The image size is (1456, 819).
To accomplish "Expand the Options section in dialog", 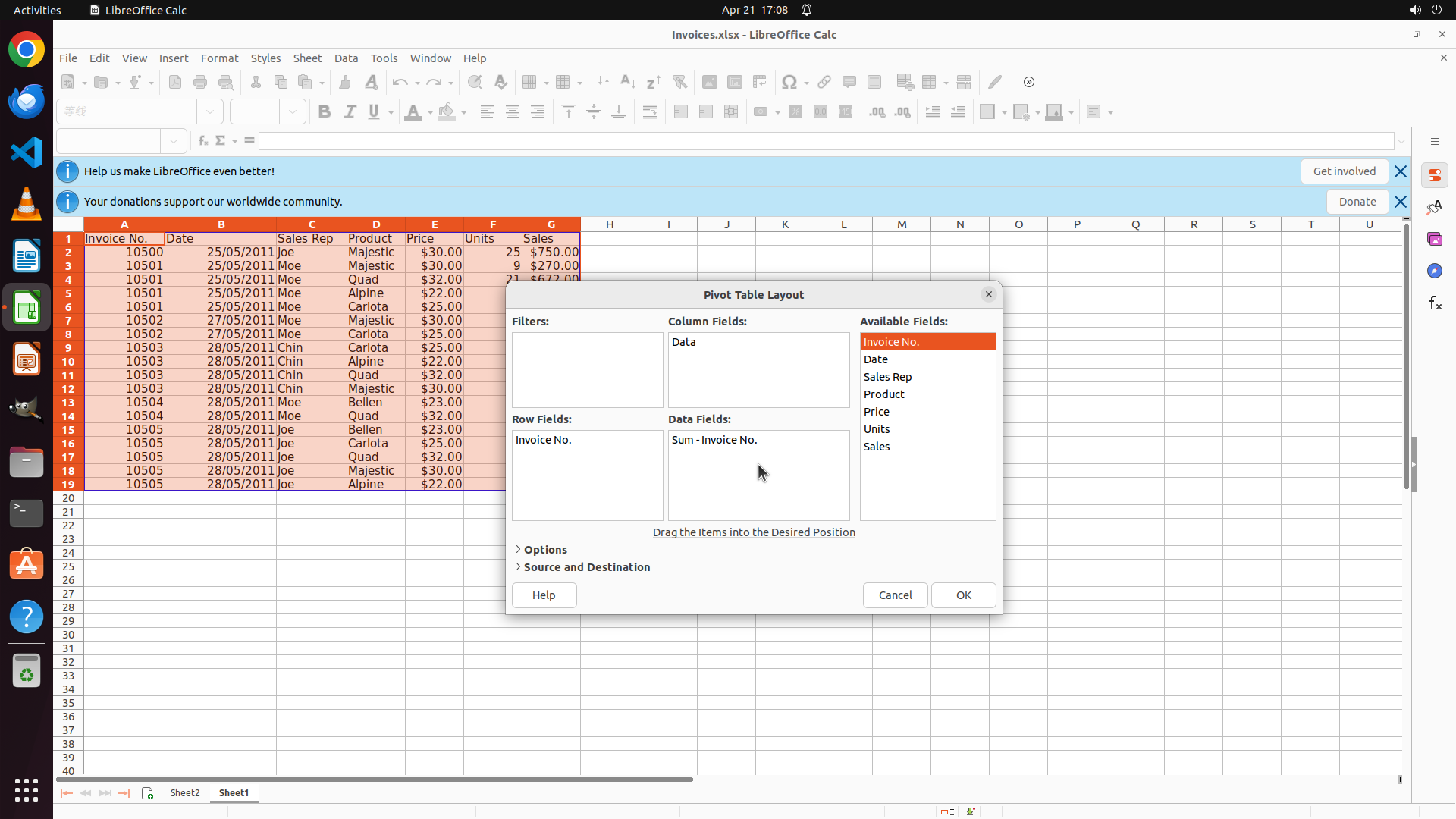I will click(544, 550).
